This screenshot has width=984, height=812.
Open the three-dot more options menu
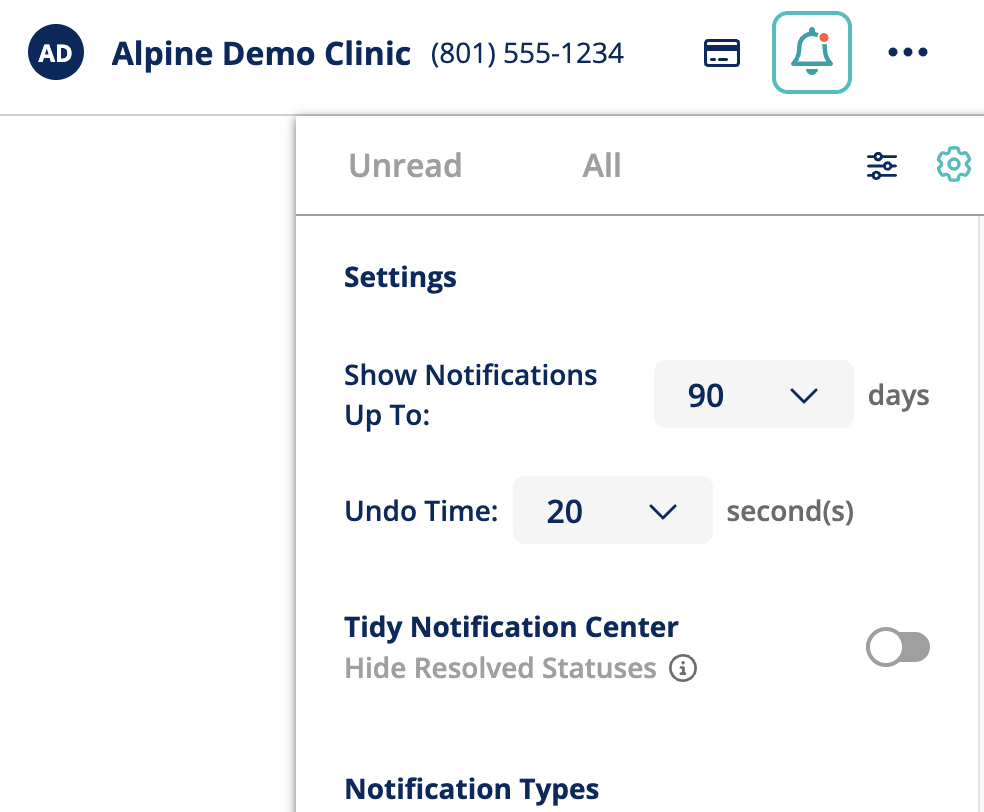tap(907, 52)
